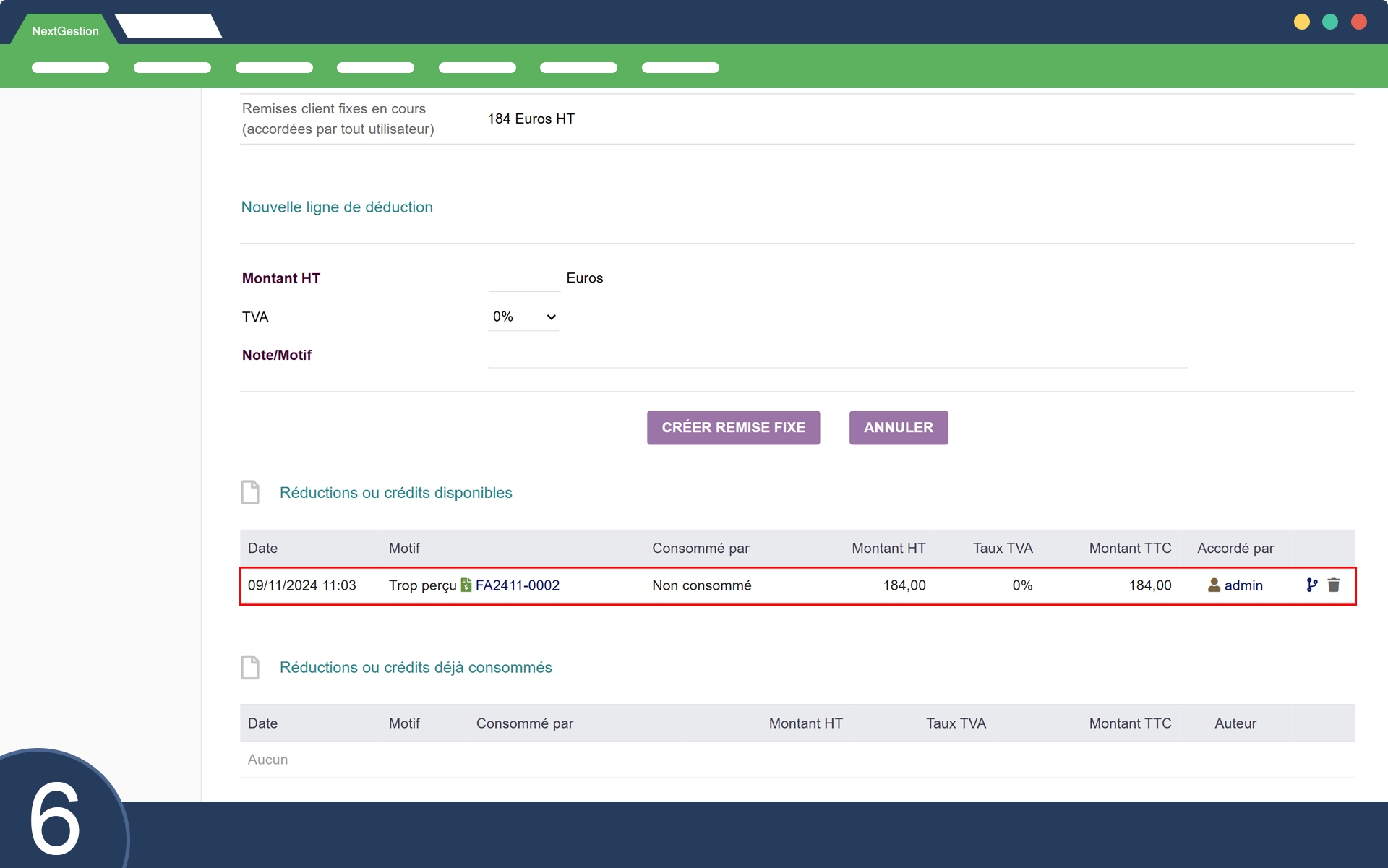
Task: Focus the Montant HT input field
Action: (x=523, y=278)
